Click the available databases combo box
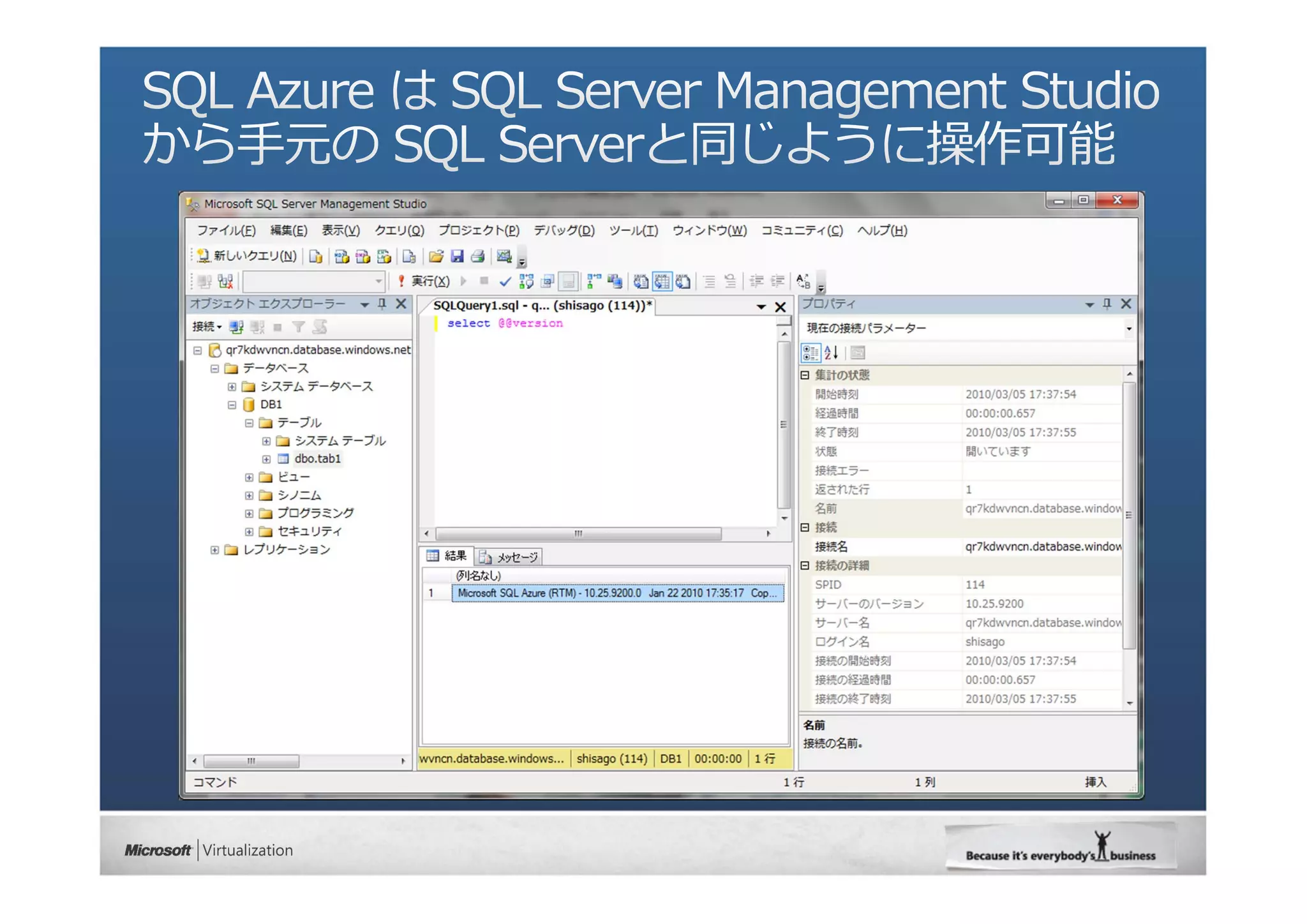Image resolution: width=1307 pixels, height=924 pixels. pyautogui.click(x=313, y=281)
